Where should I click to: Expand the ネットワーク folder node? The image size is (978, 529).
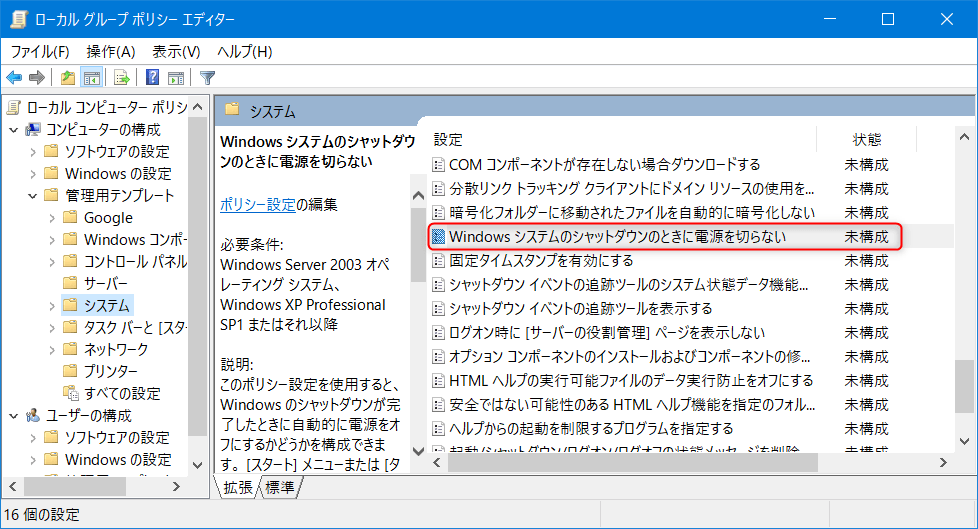(52, 350)
